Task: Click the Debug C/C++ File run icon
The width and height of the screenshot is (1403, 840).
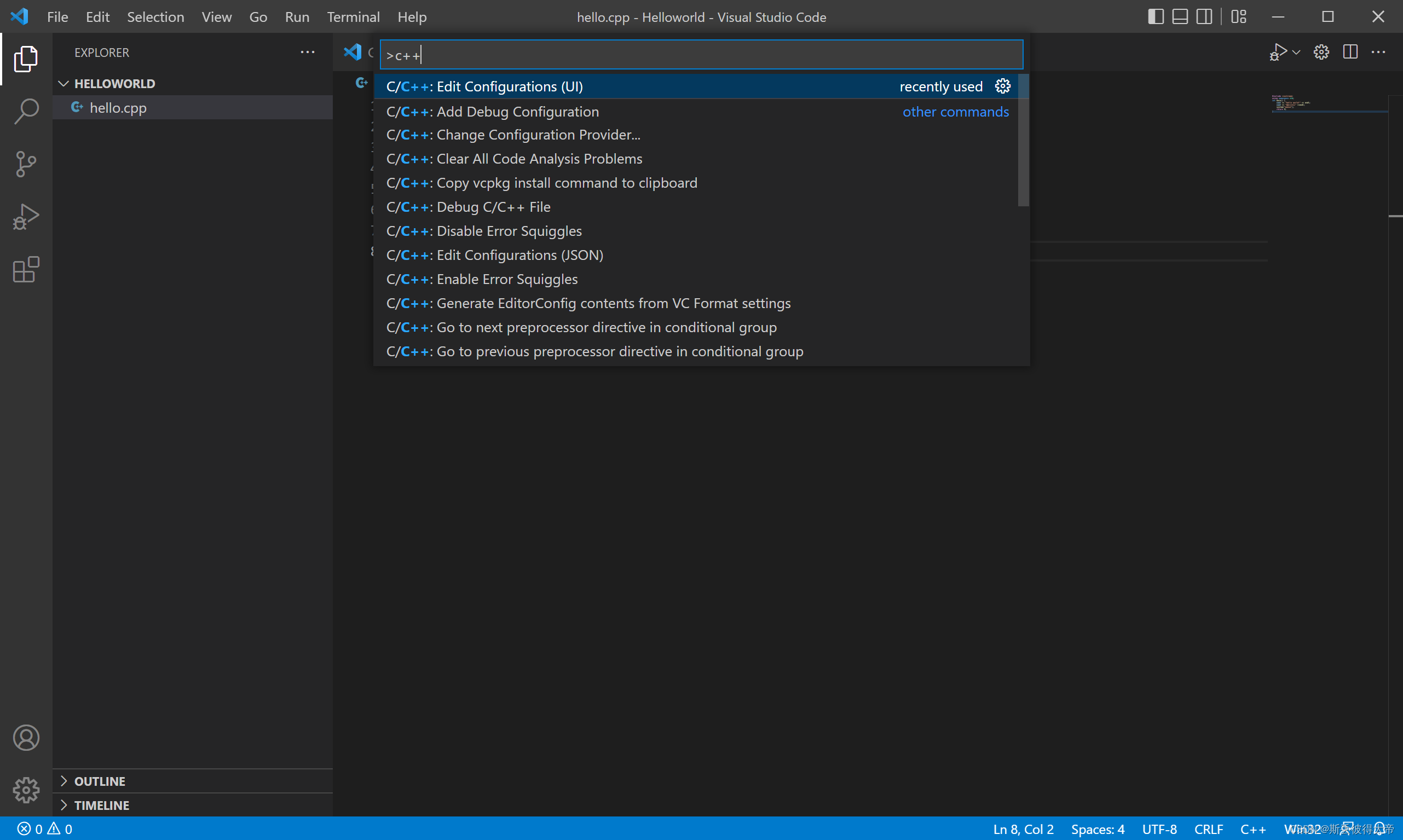Action: [1278, 52]
